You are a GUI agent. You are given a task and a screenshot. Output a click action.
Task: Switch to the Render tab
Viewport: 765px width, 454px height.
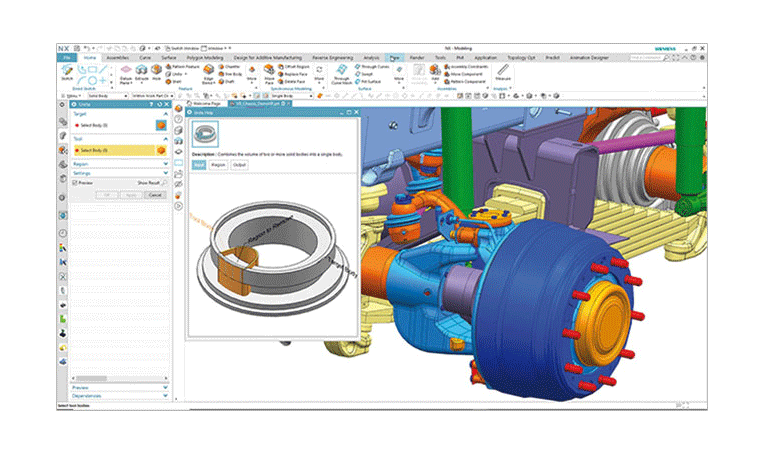(417, 58)
